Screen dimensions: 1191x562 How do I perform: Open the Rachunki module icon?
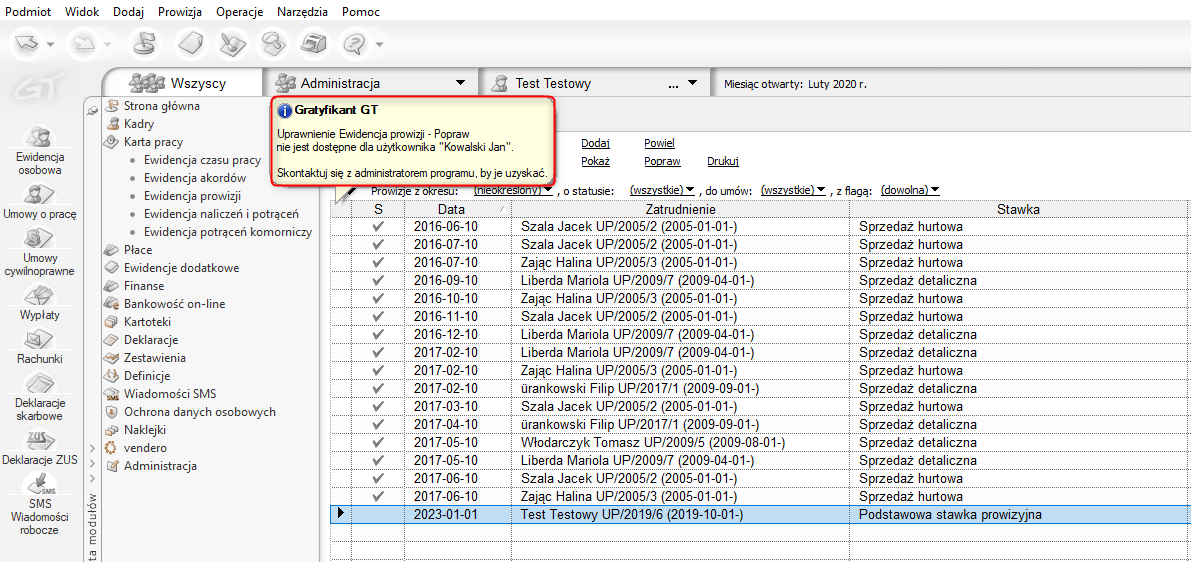tap(39, 341)
